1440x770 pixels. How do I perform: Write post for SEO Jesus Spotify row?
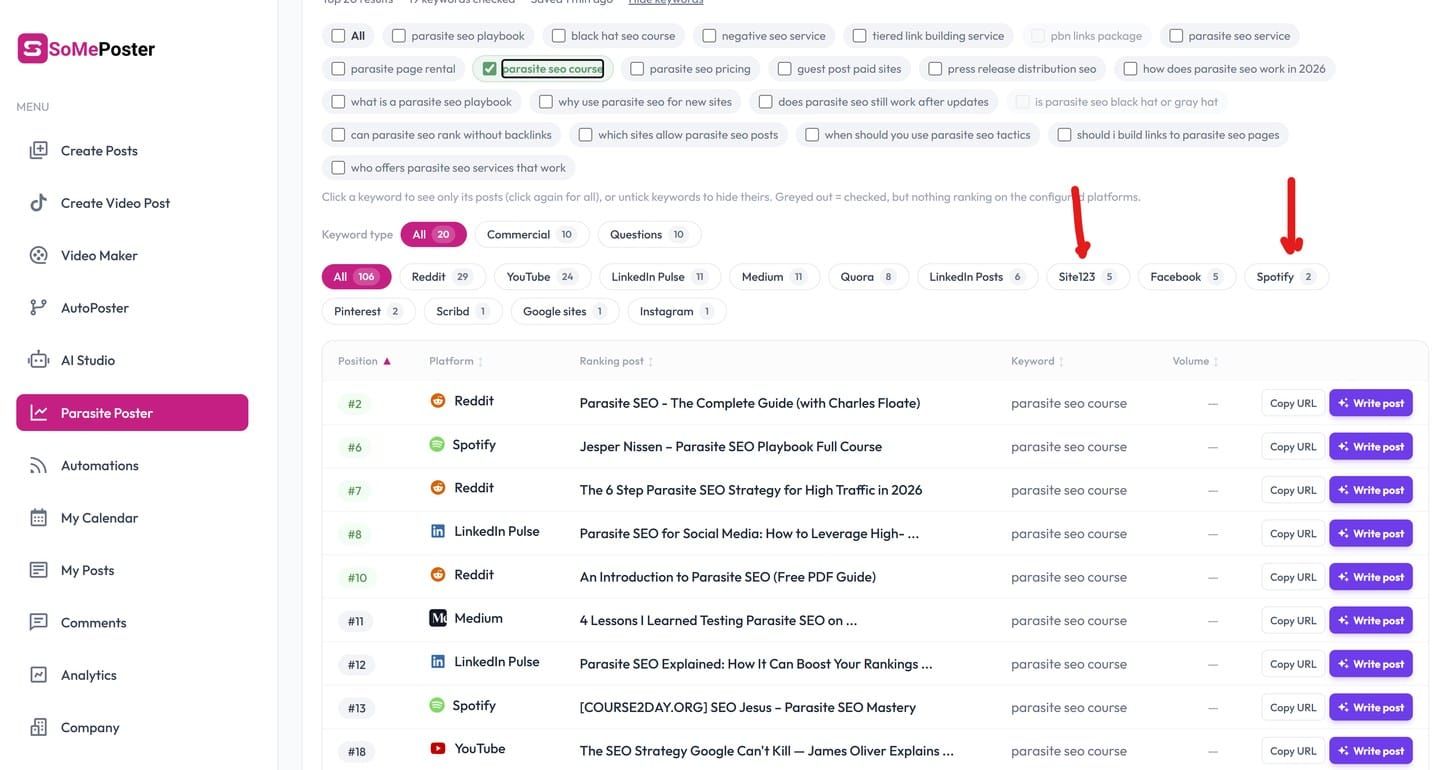click(1370, 707)
